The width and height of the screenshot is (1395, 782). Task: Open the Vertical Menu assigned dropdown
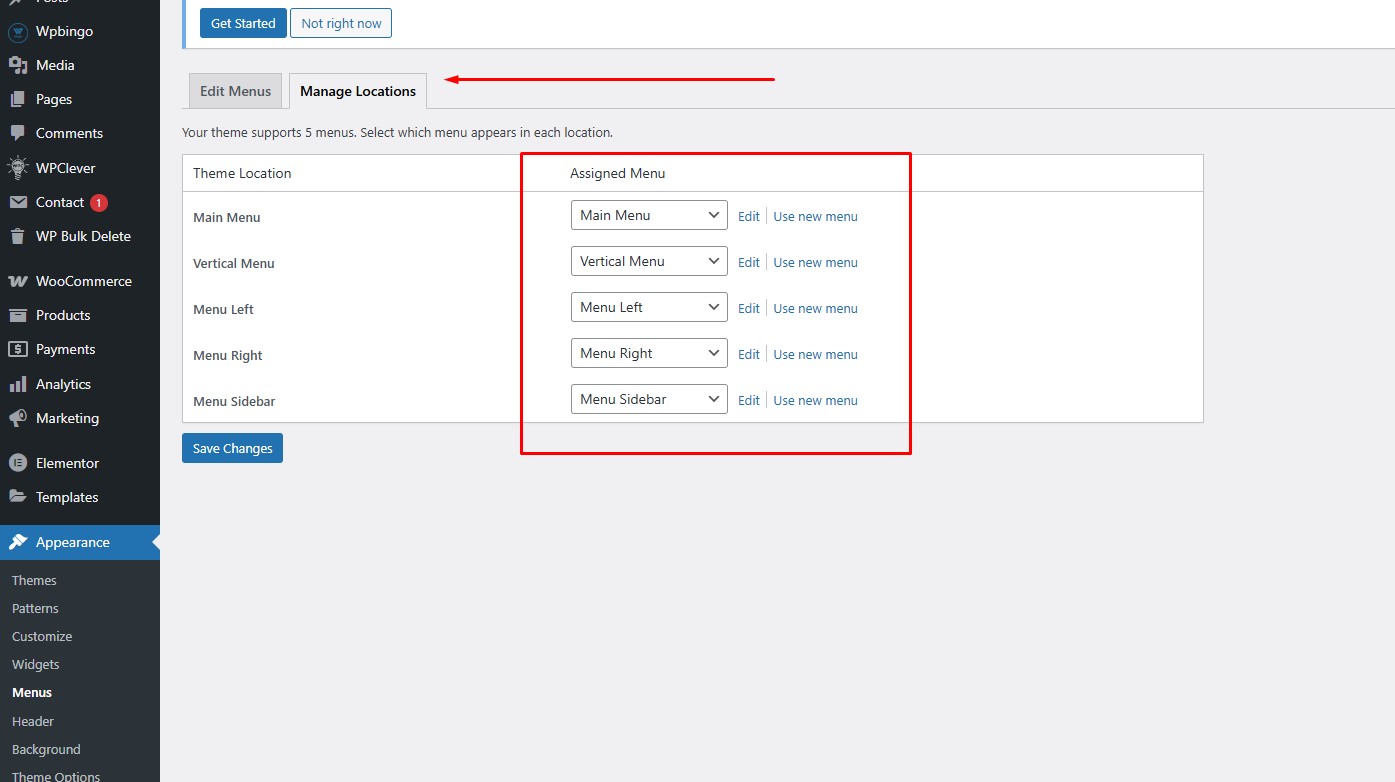click(649, 261)
